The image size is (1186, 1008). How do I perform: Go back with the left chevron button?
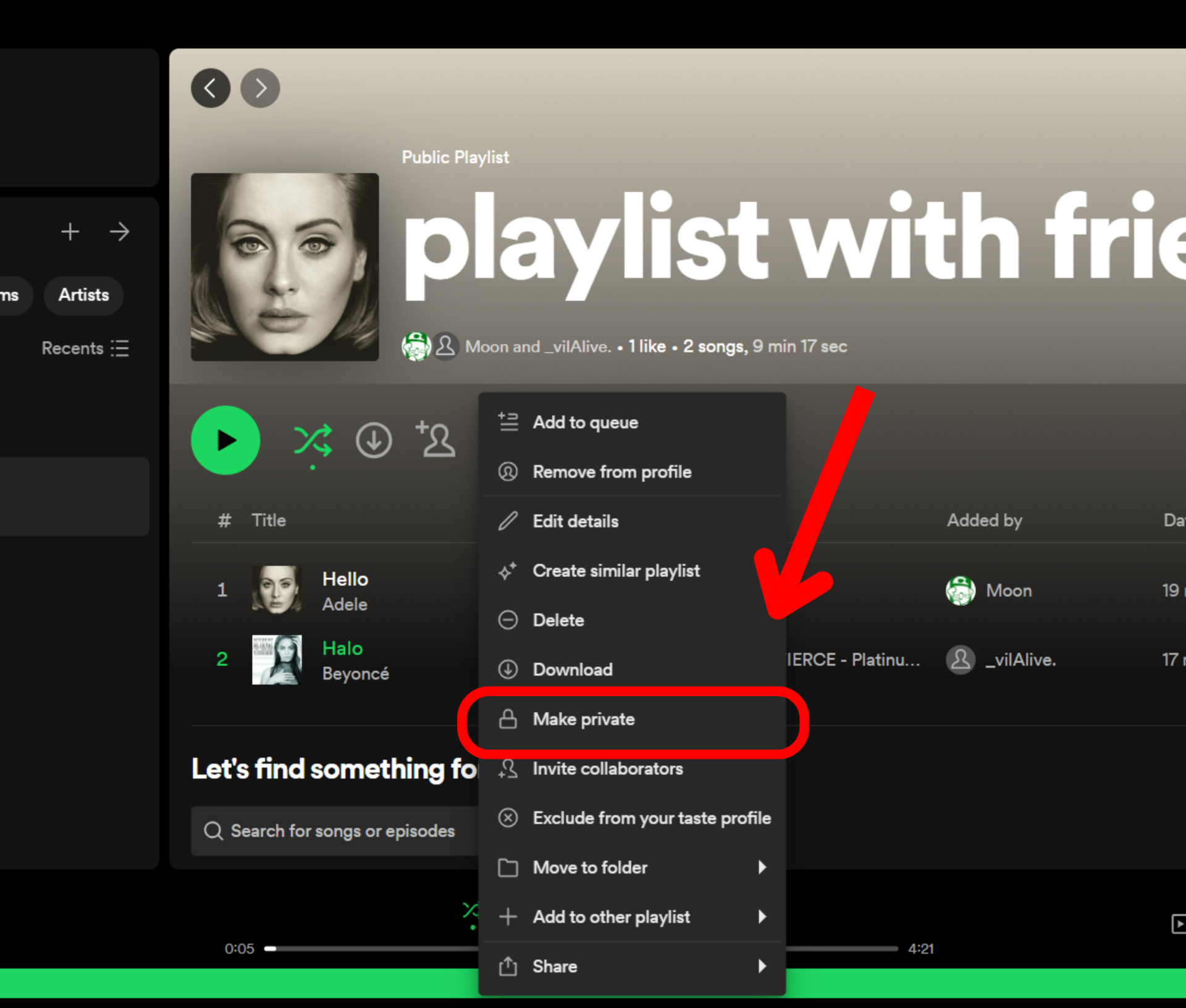tap(211, 88)
